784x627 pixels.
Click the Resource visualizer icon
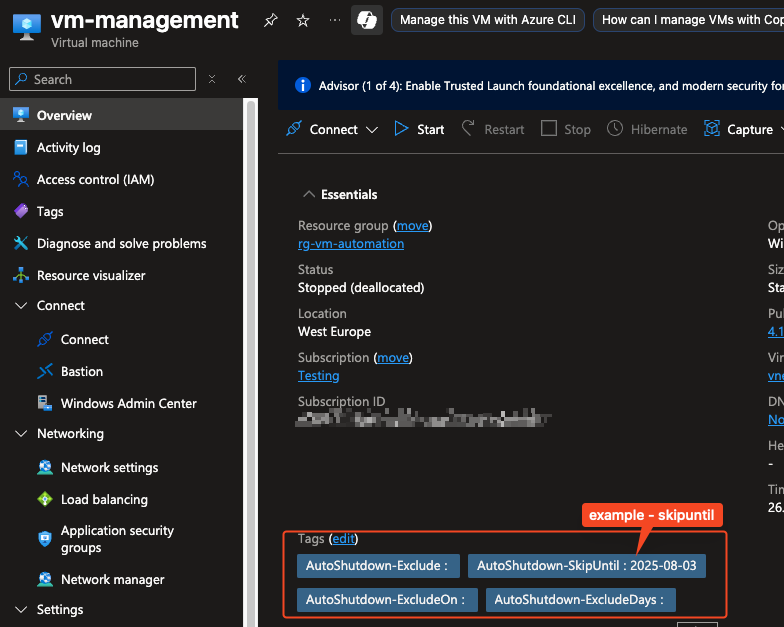tap(20, 275)
